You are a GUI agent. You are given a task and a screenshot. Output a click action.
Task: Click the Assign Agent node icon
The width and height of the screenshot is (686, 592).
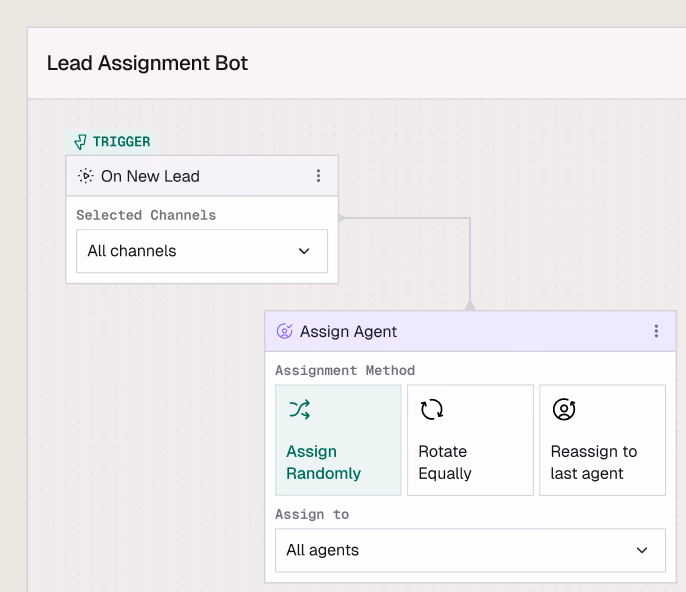pyautogui.click(x=284, y=332)
